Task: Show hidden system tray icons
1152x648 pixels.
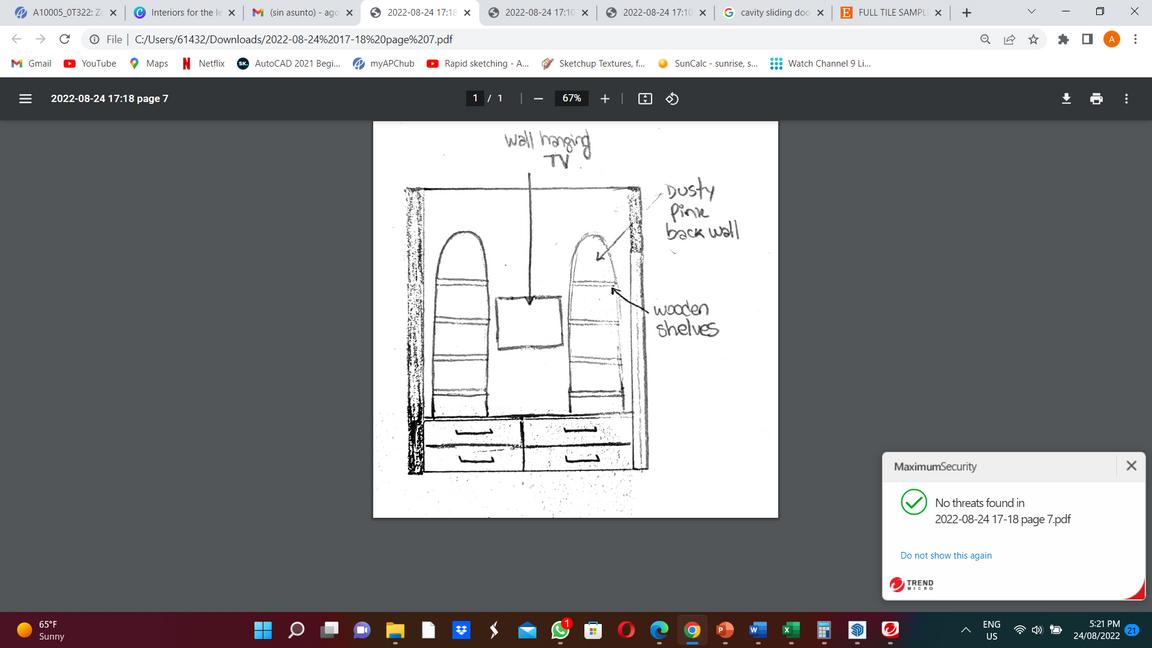Action: [x=966, y=630]
